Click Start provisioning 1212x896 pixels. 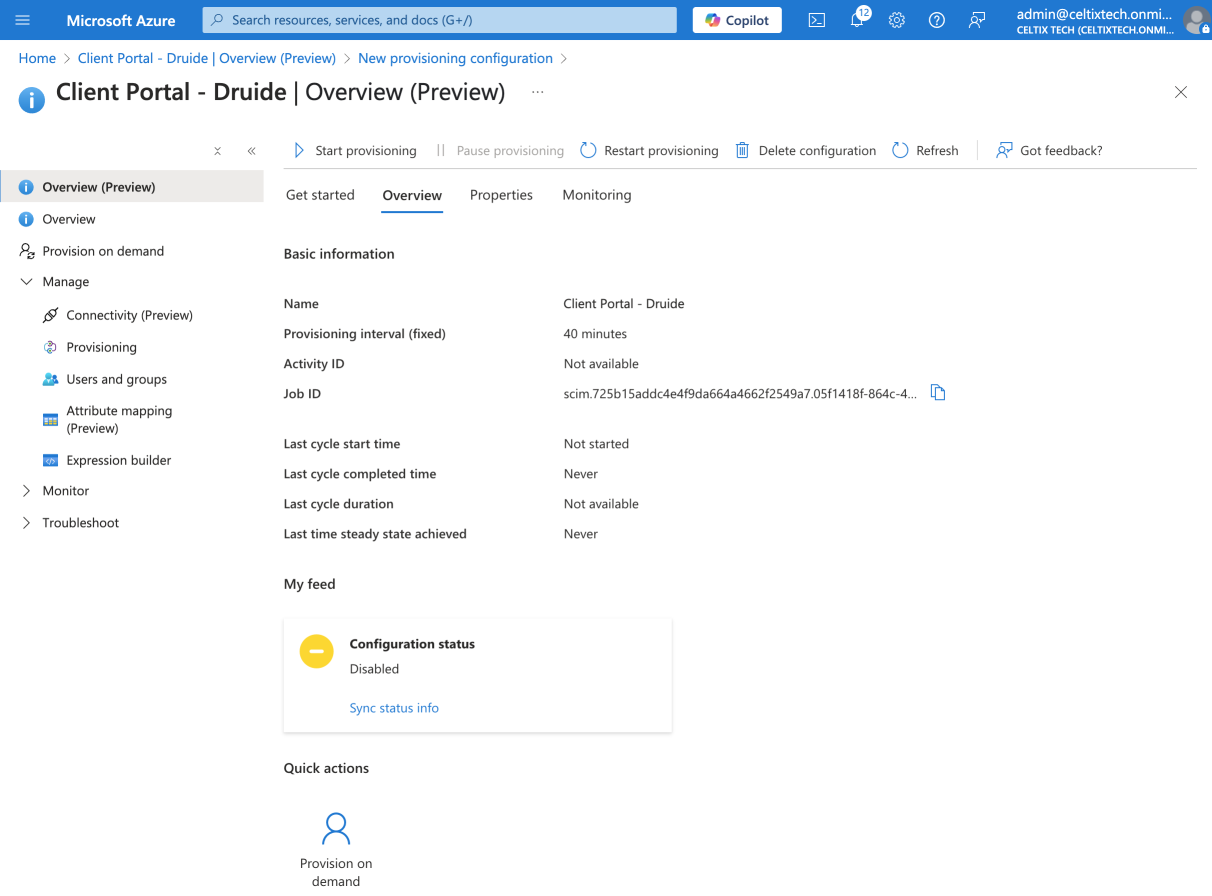355,151
